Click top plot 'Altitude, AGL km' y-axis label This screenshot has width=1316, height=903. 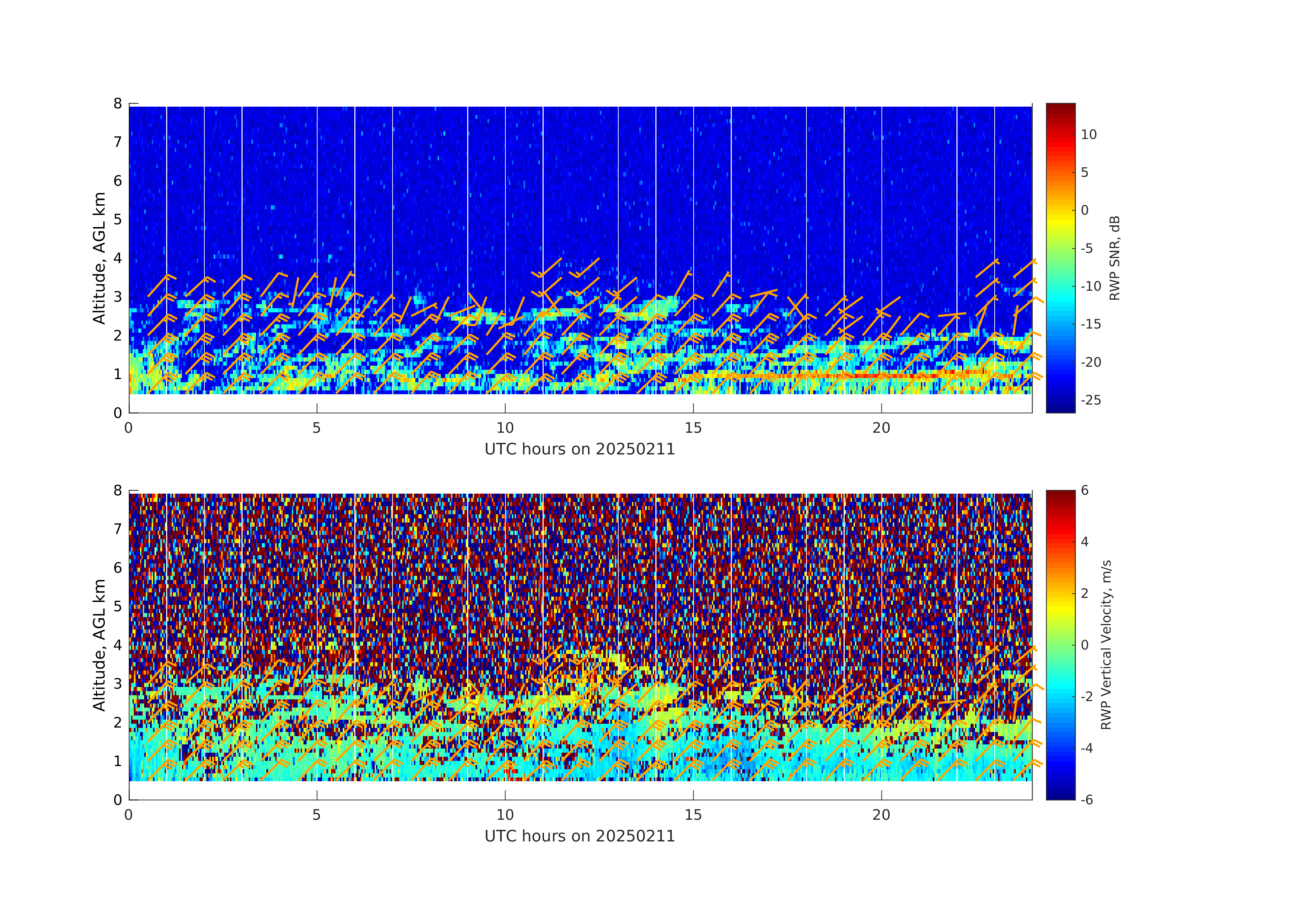point(99,258)
